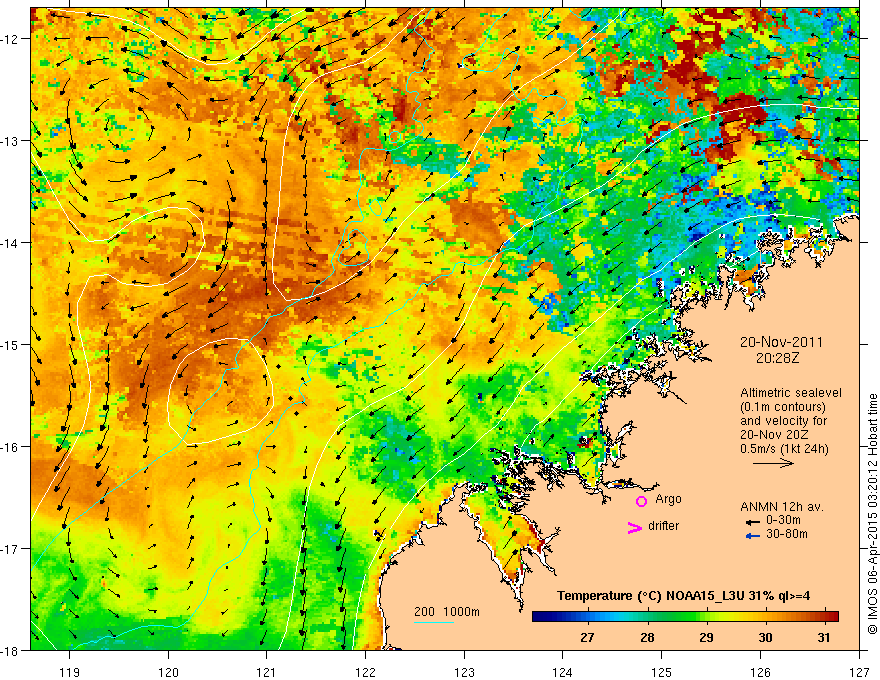Click the magenta Argo circle legend symbol
The width and height of the screenshot is (880, 680).
[641, 501]
